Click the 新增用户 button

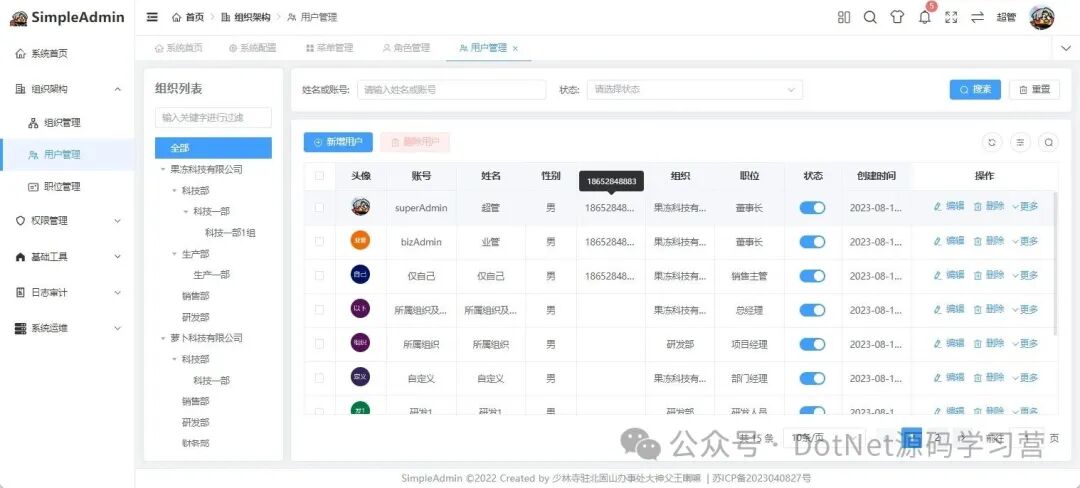[x=338, y=142]
